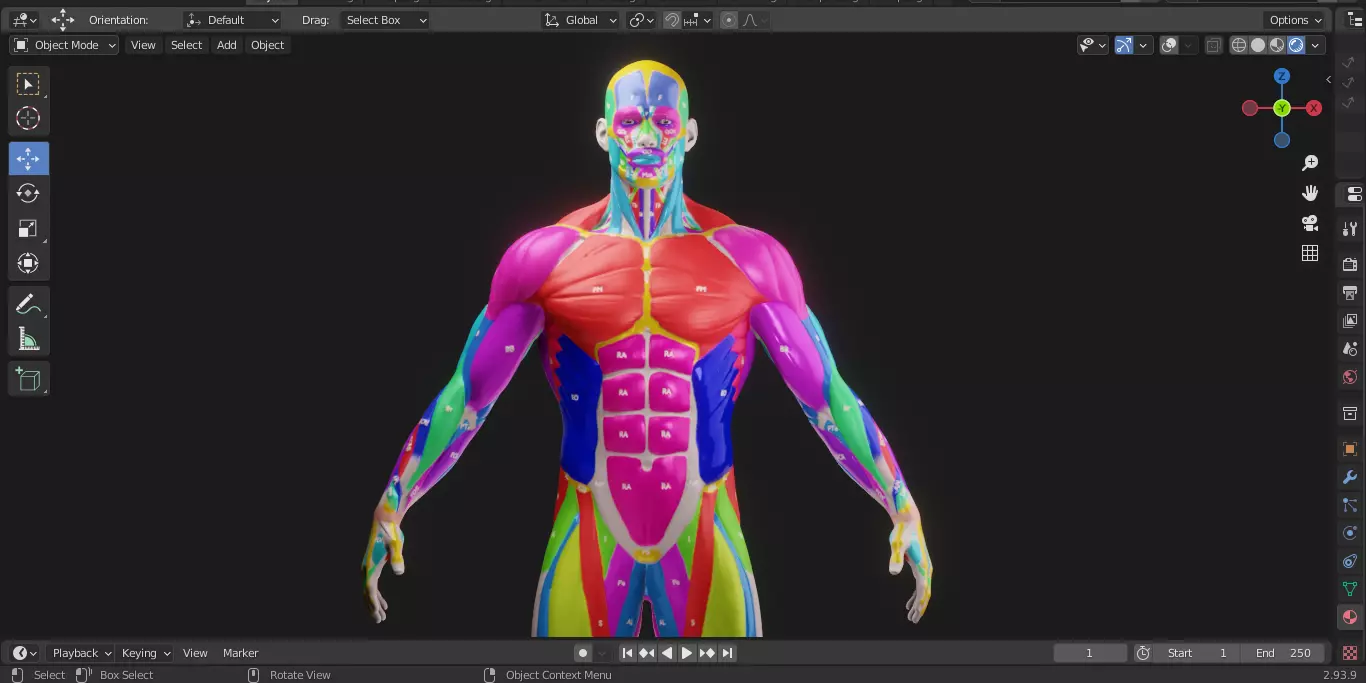
Task: Select the Annotate tool
Action: pos(28,304)
